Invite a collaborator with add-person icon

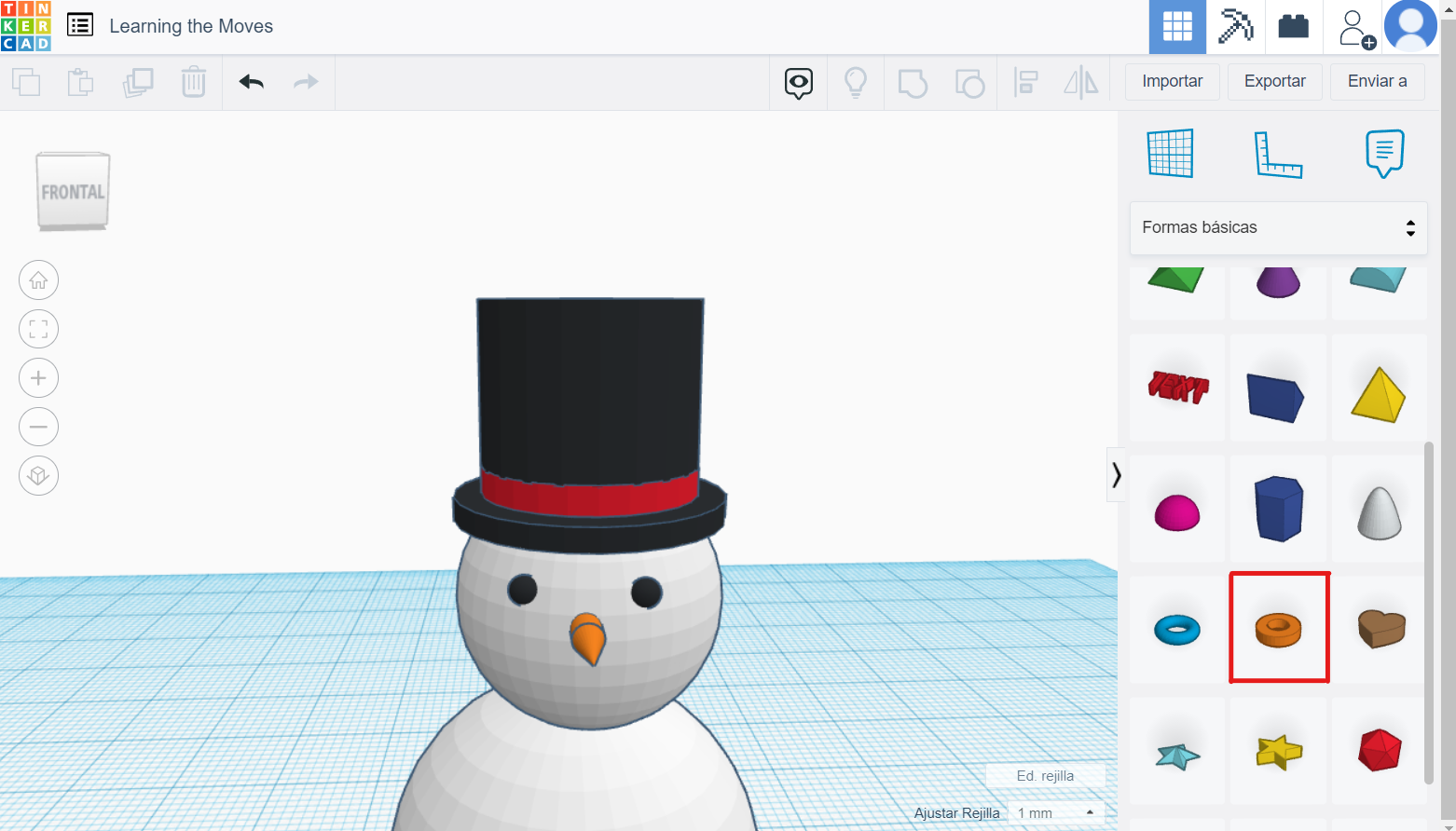[1356, 28]
